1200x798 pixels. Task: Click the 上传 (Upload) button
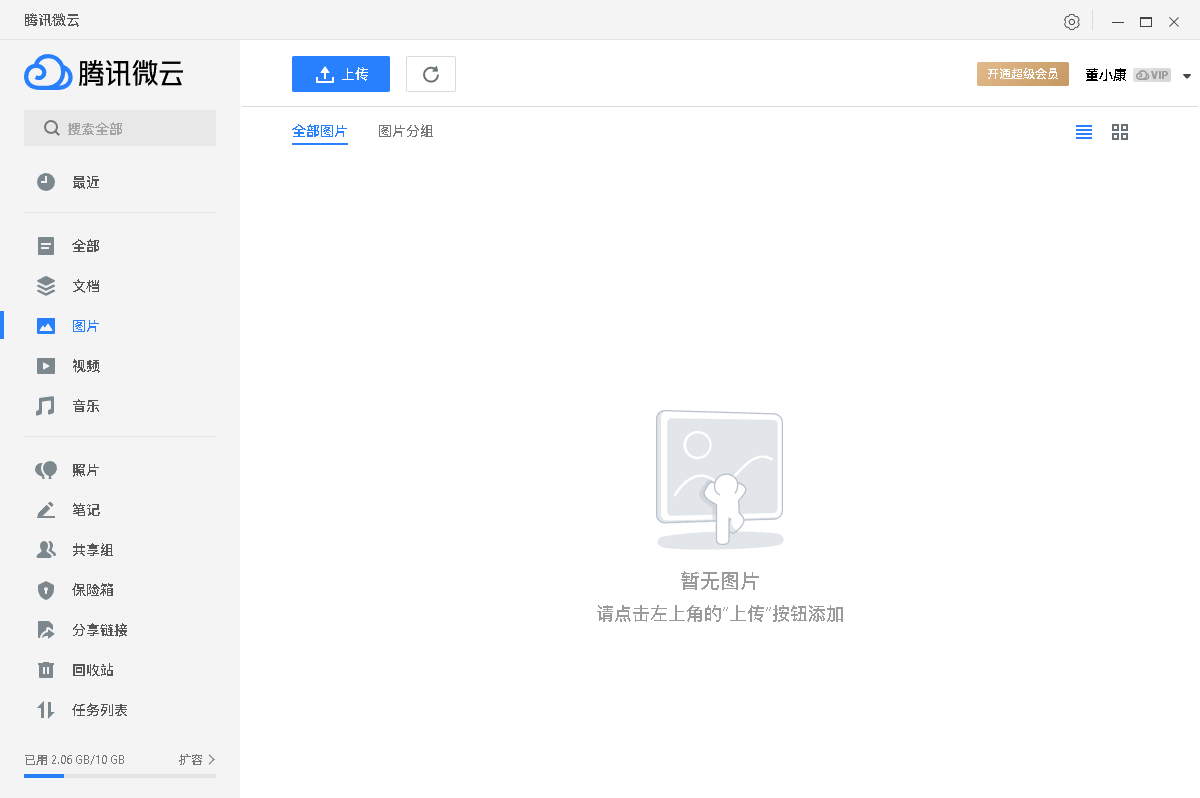click(341, 73)
